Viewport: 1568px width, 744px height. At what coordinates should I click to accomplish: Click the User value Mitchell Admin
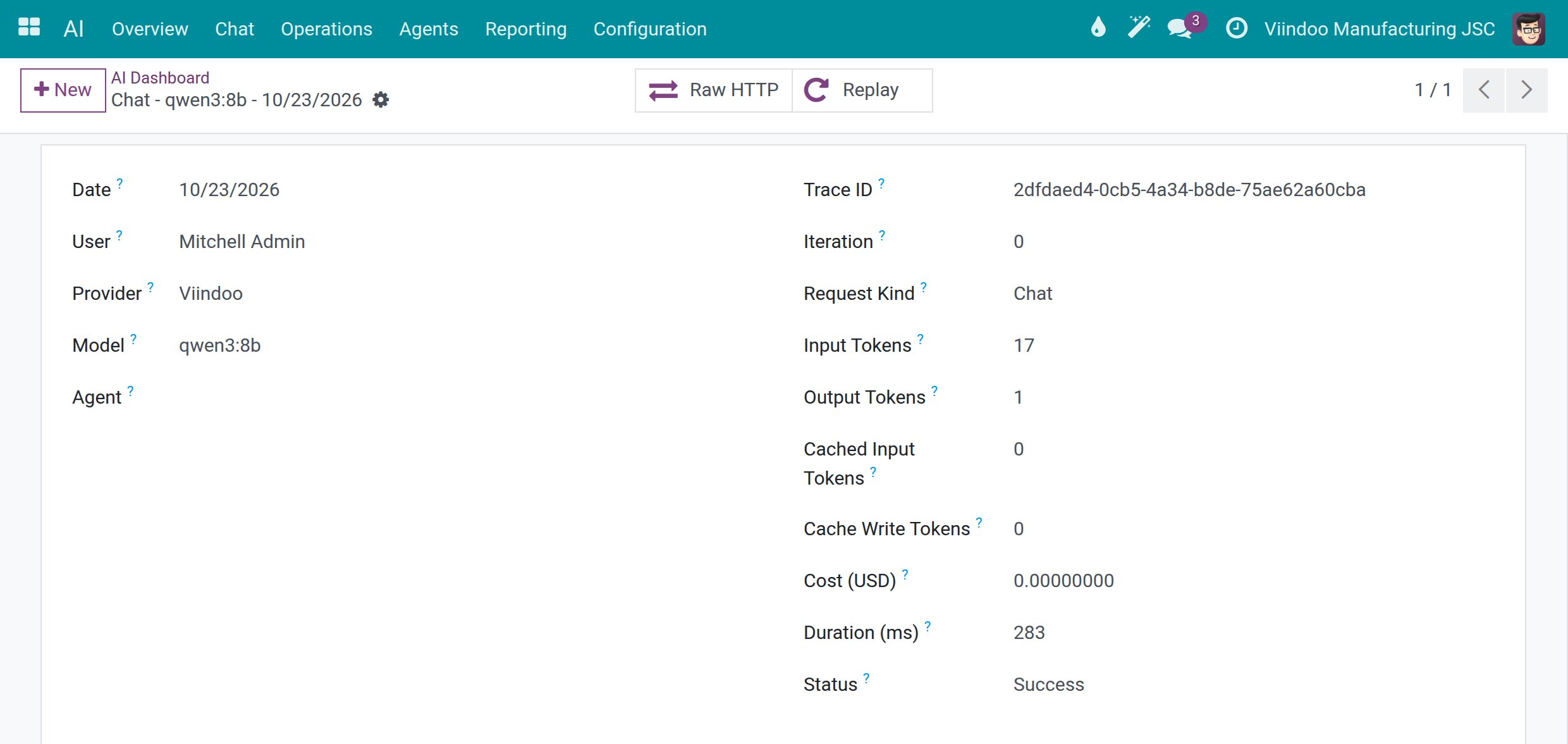(x=242, y=241)
